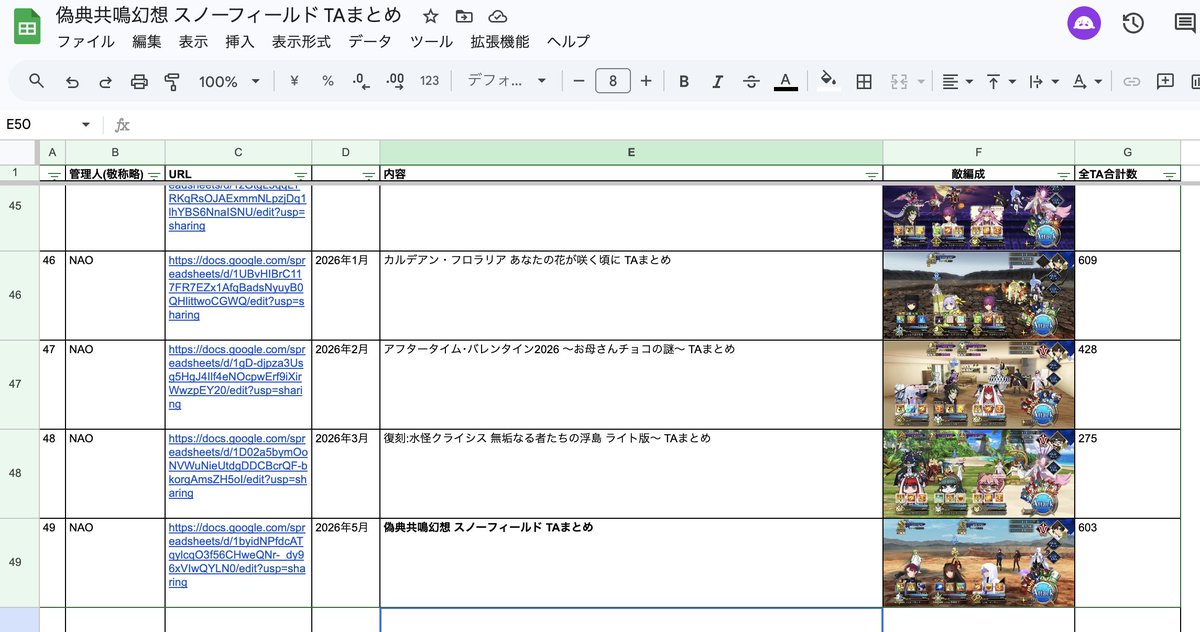Format as percent

(x=328, y=81)
